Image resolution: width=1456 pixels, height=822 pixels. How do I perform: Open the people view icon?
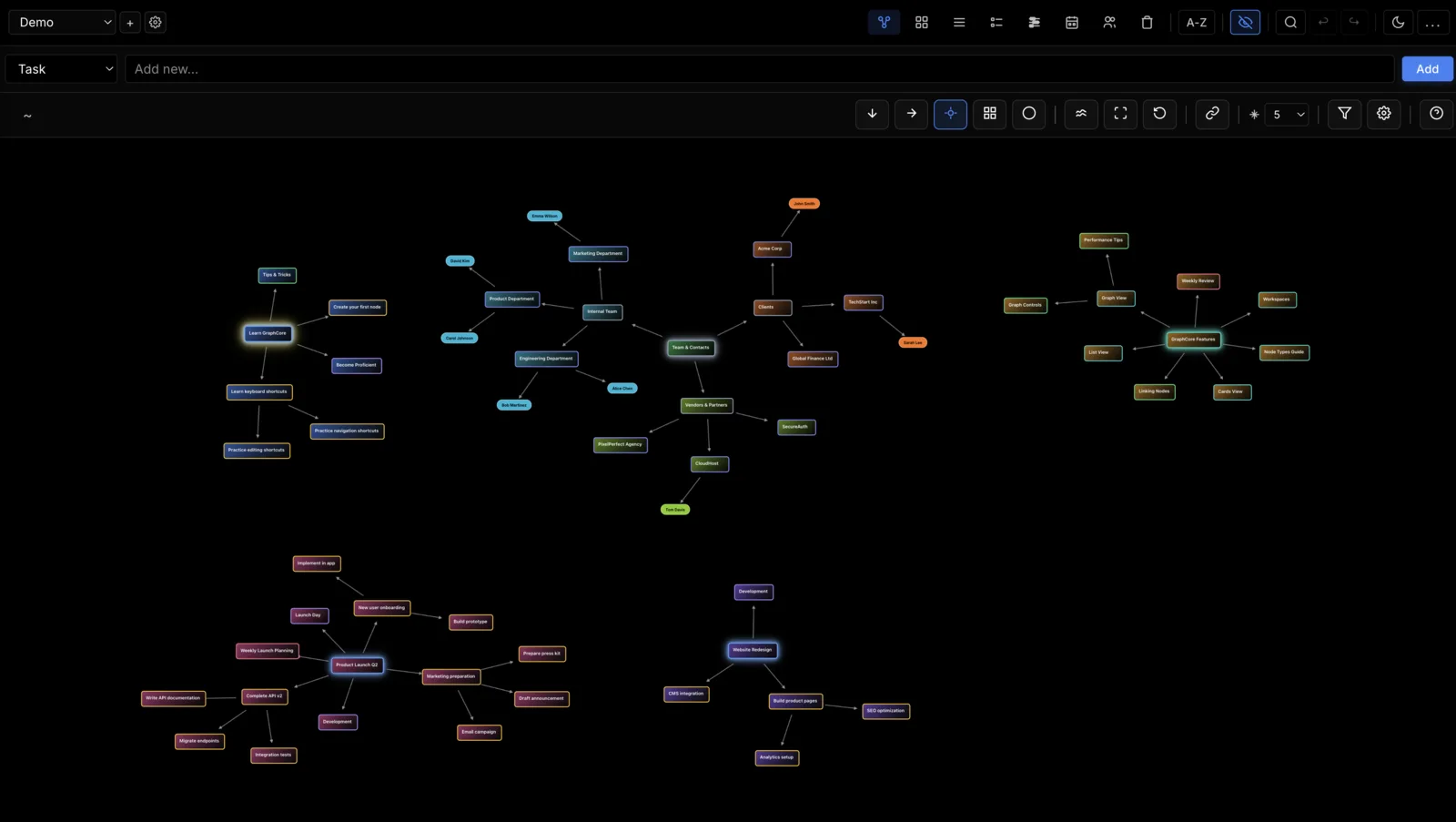click(x=1109, y=22)
